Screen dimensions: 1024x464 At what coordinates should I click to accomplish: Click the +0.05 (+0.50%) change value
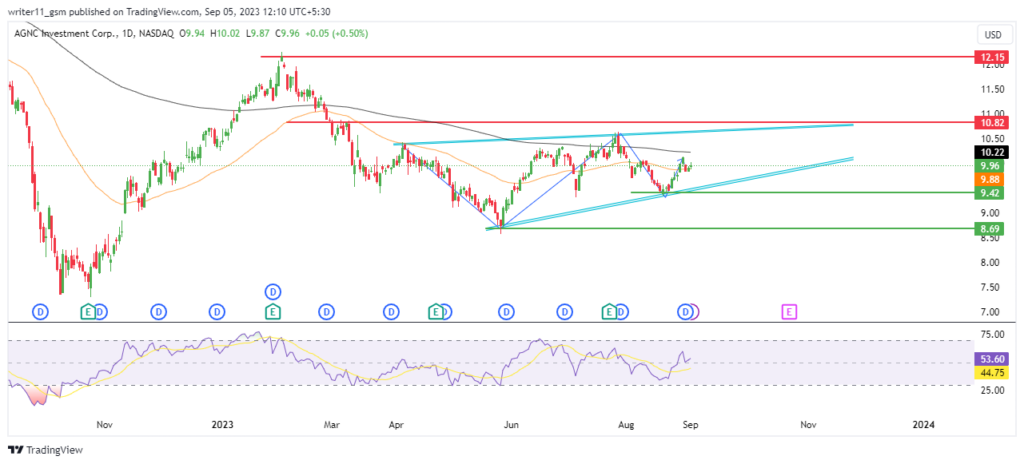coord(338,33)
